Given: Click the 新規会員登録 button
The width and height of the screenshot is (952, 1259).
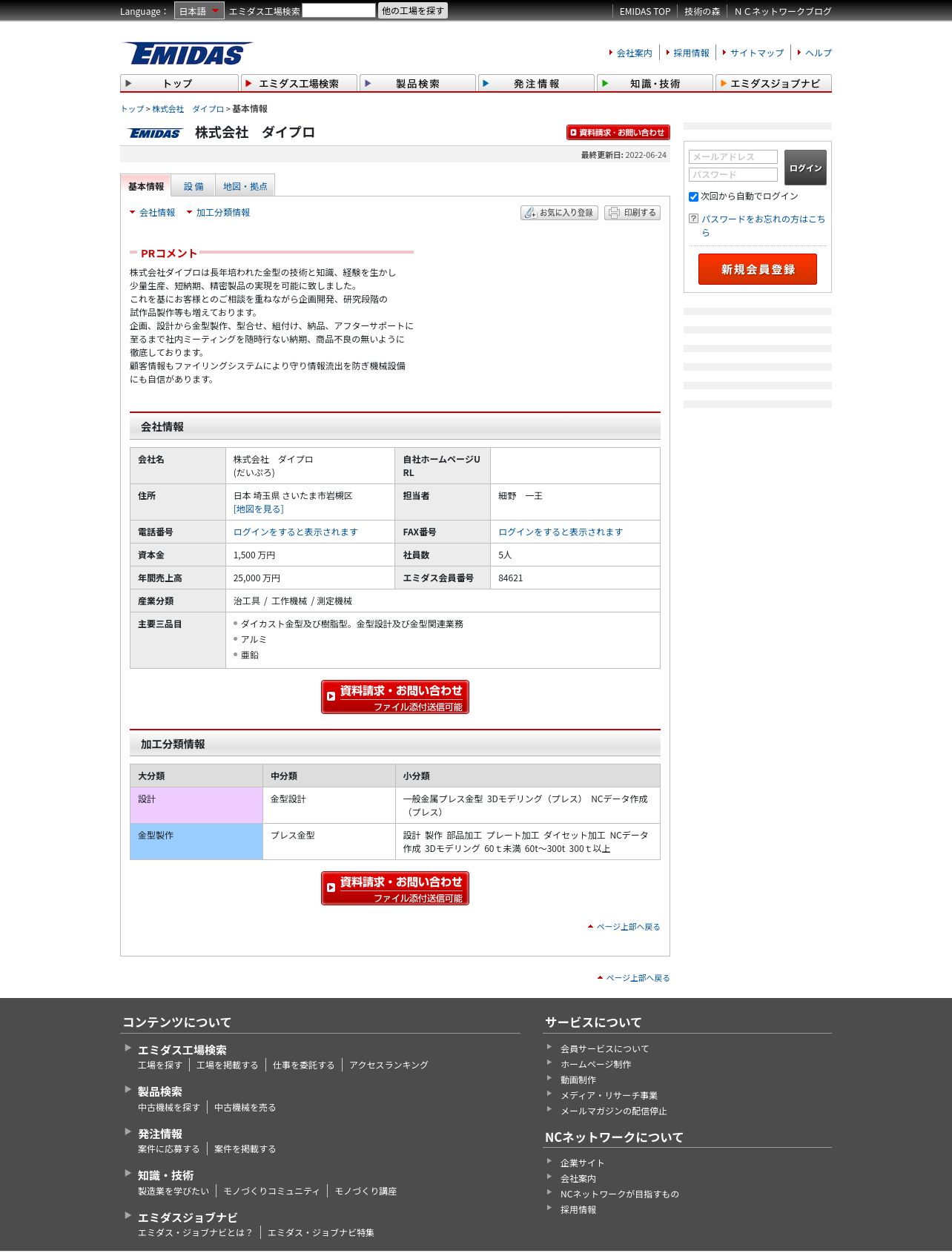Looking at the screenshot, I should click(758, 269).
